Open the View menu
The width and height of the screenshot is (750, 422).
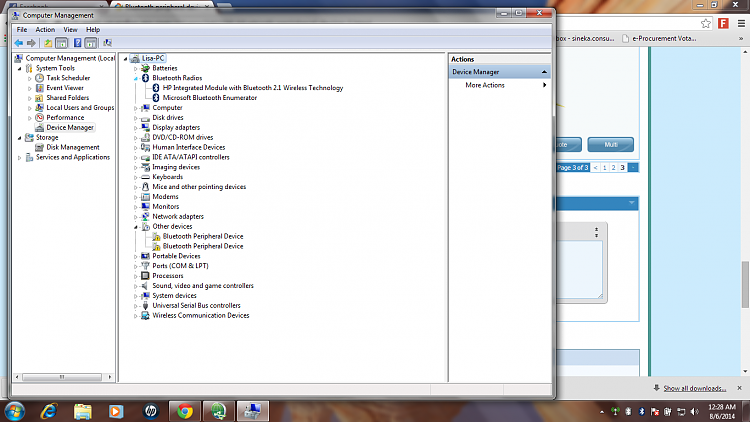pos(70,30)
